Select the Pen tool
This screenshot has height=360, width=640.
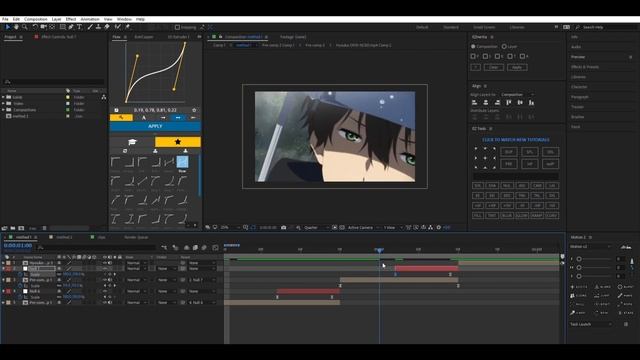71,27
